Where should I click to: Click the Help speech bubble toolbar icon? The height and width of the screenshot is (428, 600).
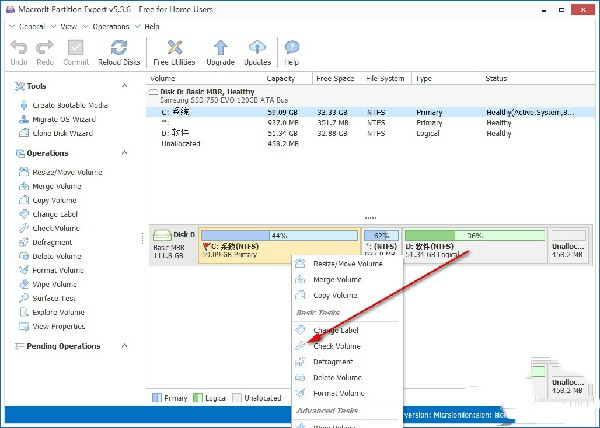(292, 51)
